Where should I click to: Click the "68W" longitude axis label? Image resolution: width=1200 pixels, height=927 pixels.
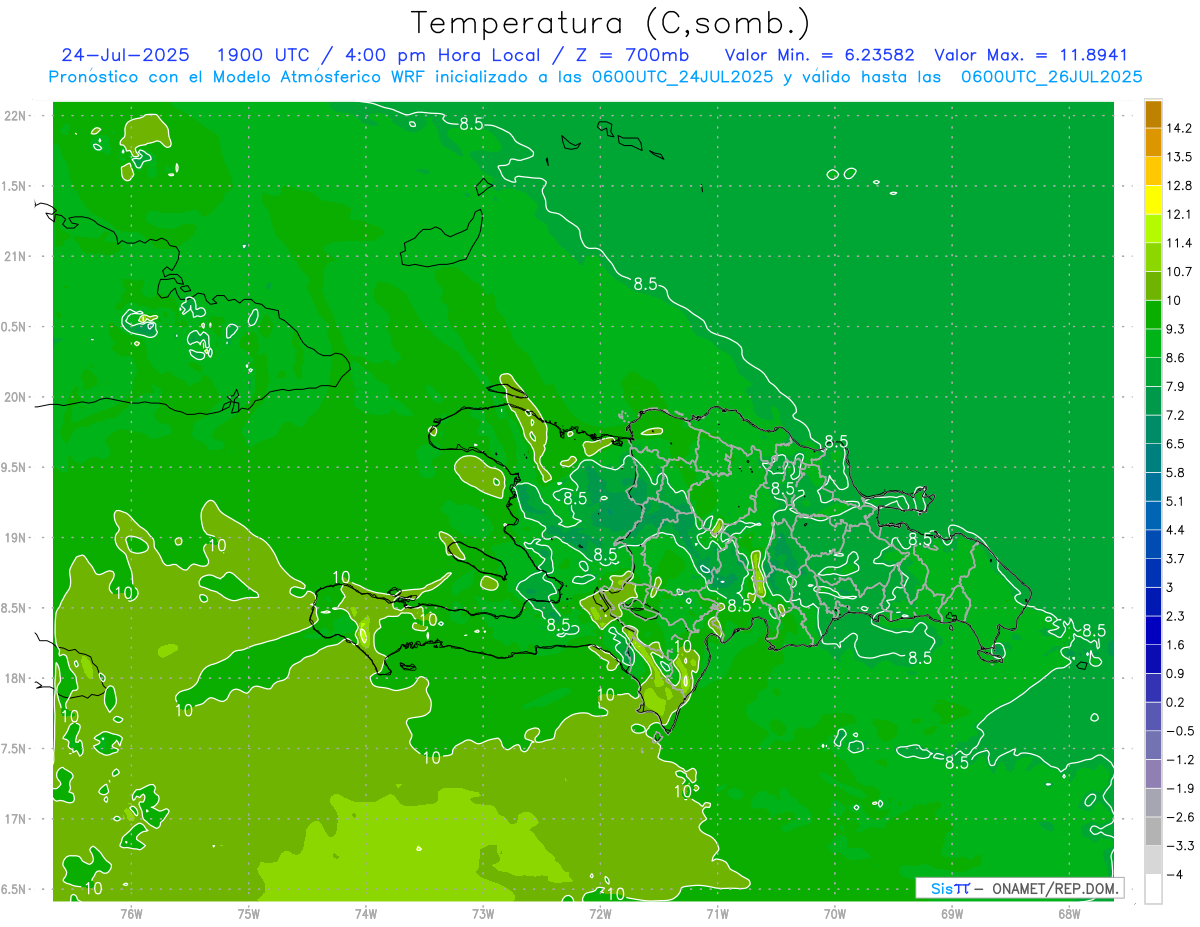1069,914
